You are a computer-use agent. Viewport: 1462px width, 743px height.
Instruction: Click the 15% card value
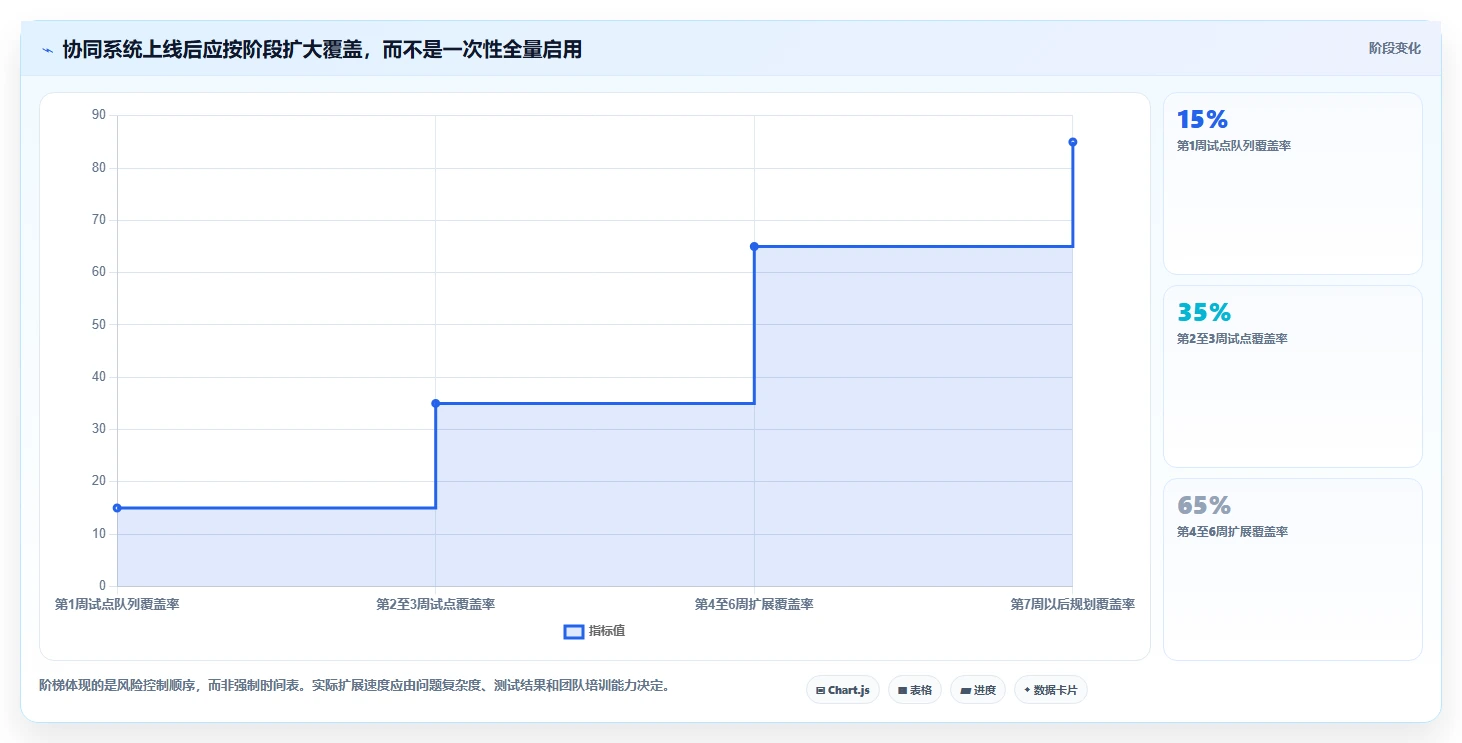click(x=1202, y=120)
